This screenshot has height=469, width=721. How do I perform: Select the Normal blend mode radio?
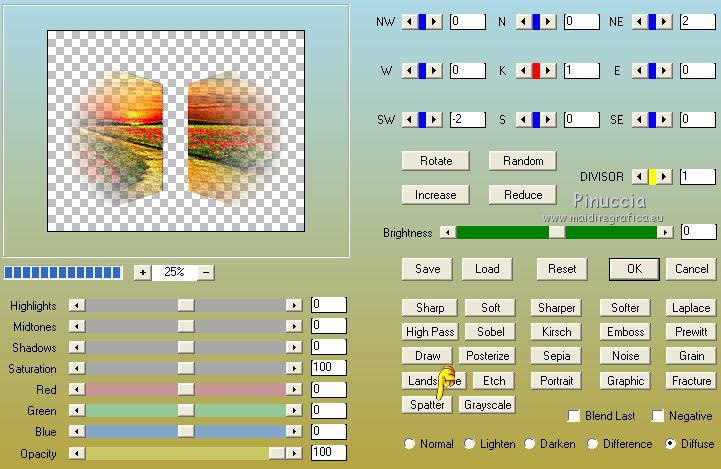click(409, 444)
